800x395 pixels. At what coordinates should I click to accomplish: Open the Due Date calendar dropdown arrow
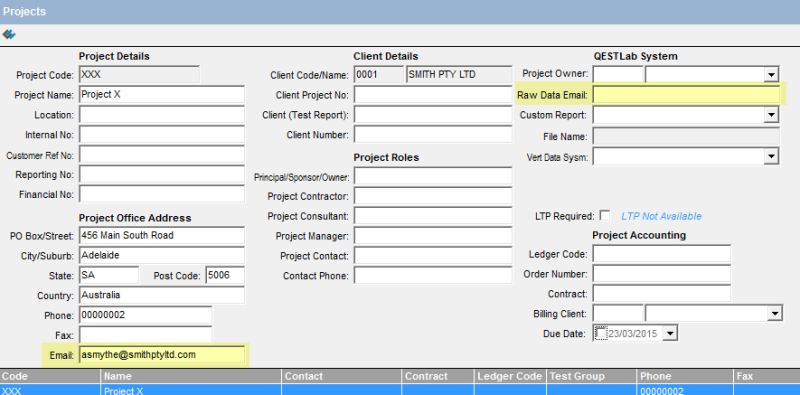tap(670, 334)
